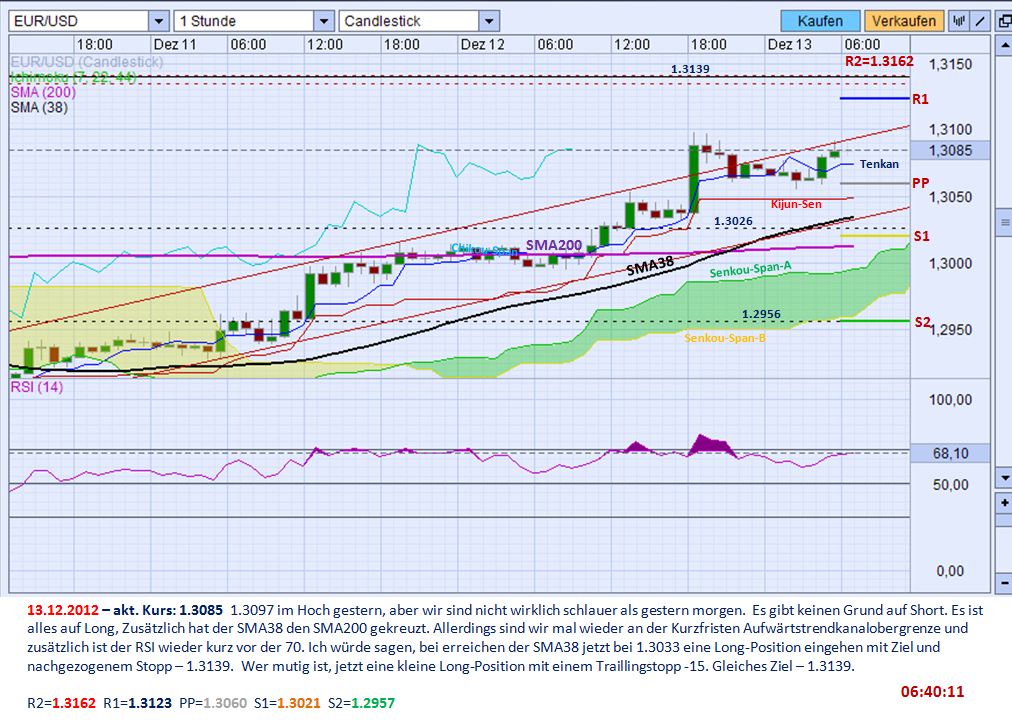The width and height of the screenshot is (1012, 728).
Task: Click the Verkaufen button
Action: pos(904,21)
